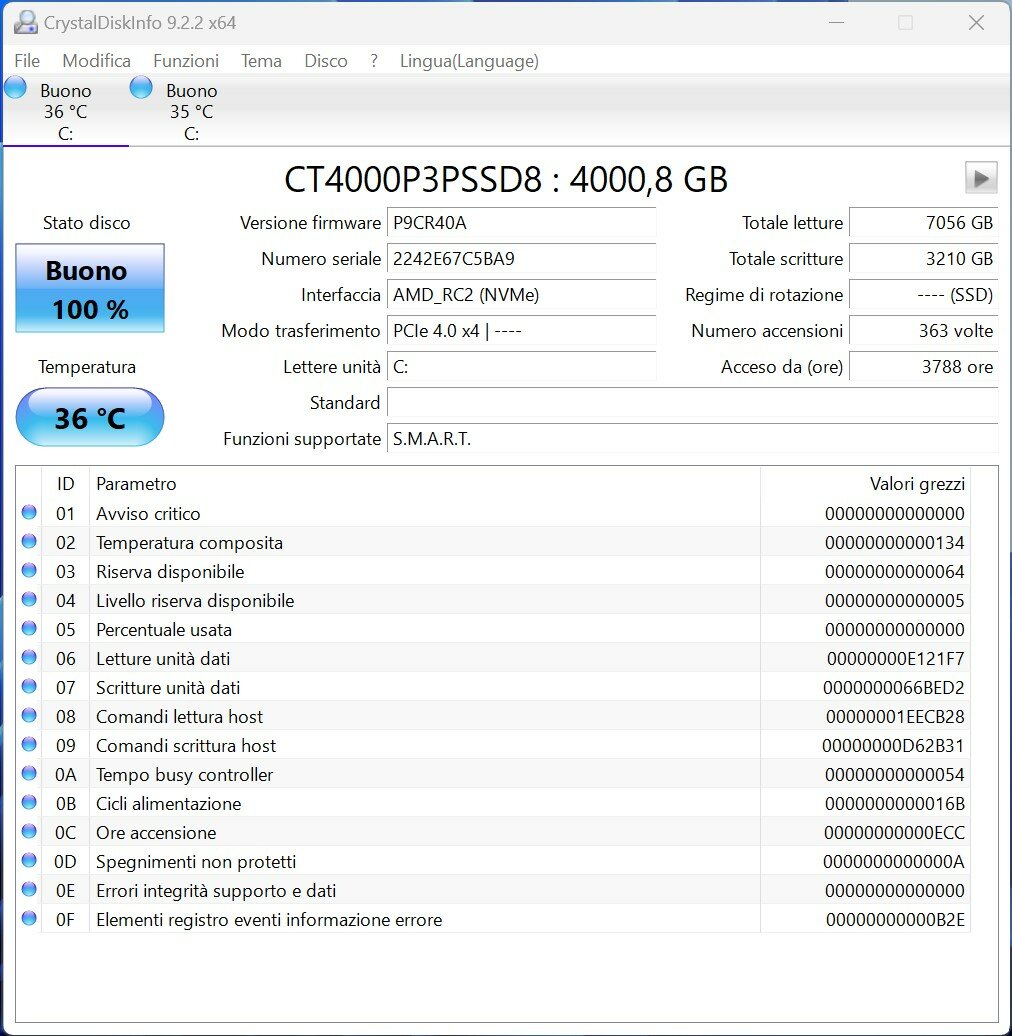This screenshot has height=1036, width=1012.
Task: Select the raw value 000000000016B
Action: pos(894,803)
